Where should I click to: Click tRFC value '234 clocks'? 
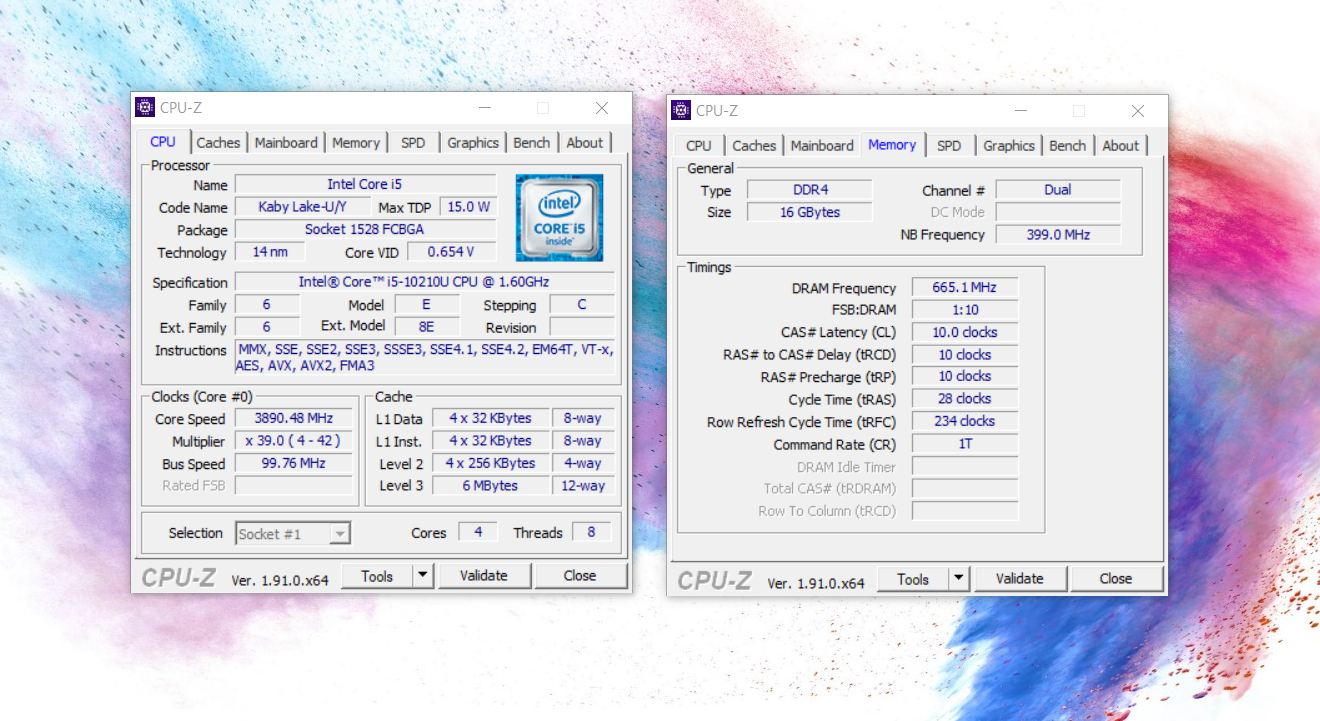pos(965,422)
